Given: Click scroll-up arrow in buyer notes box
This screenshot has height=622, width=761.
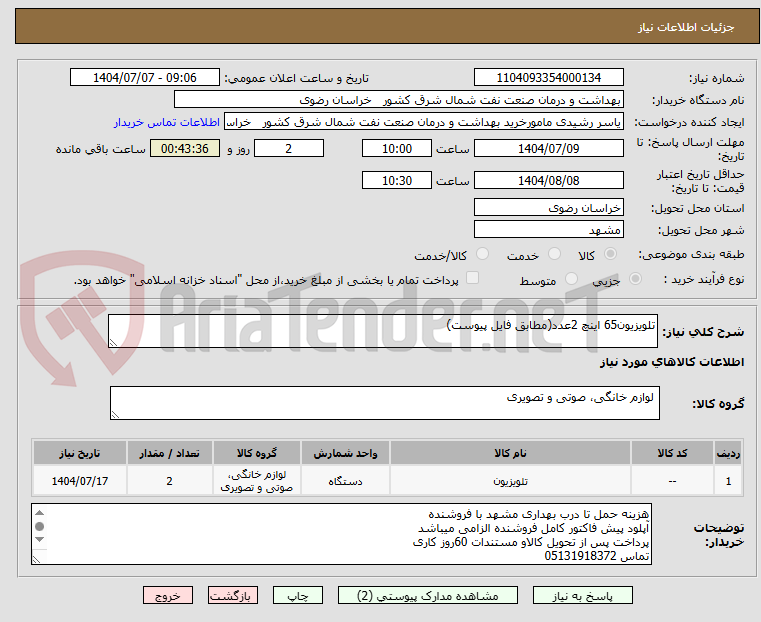Looking at the screenshot, I should (x=40, y=513).
